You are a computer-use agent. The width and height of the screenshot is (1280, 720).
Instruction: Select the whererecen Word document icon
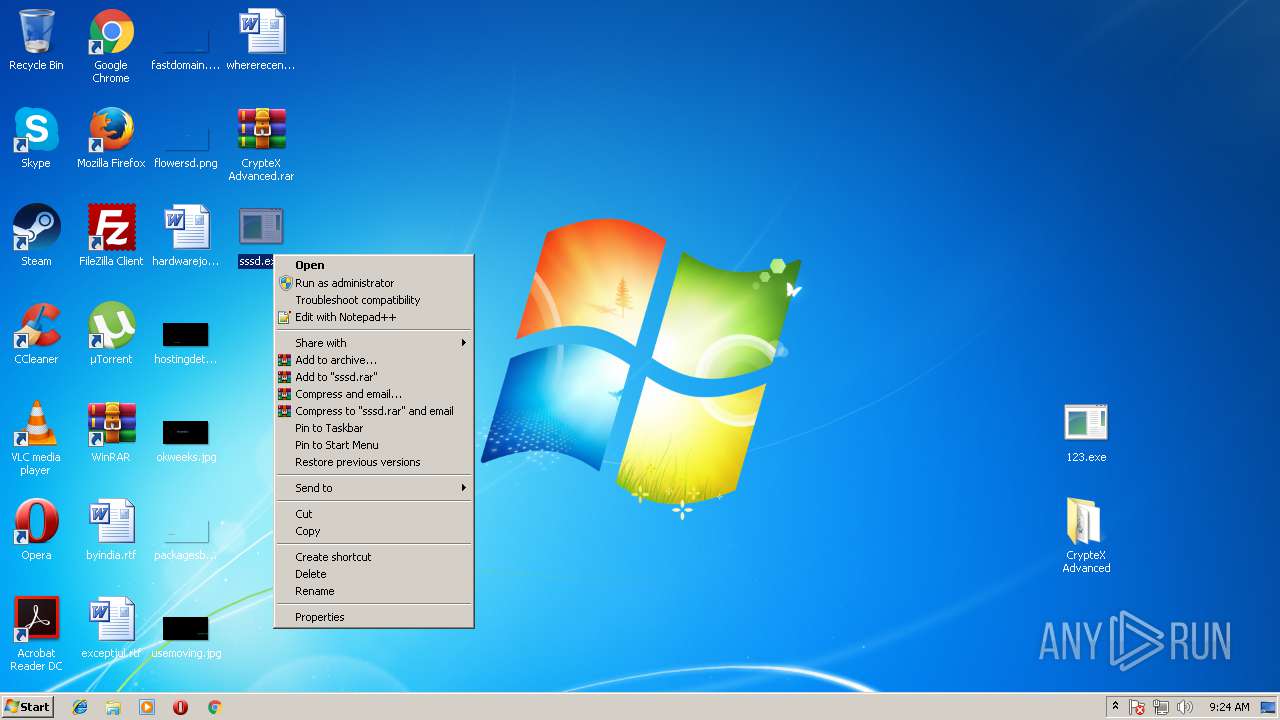(x=261, y=32)
